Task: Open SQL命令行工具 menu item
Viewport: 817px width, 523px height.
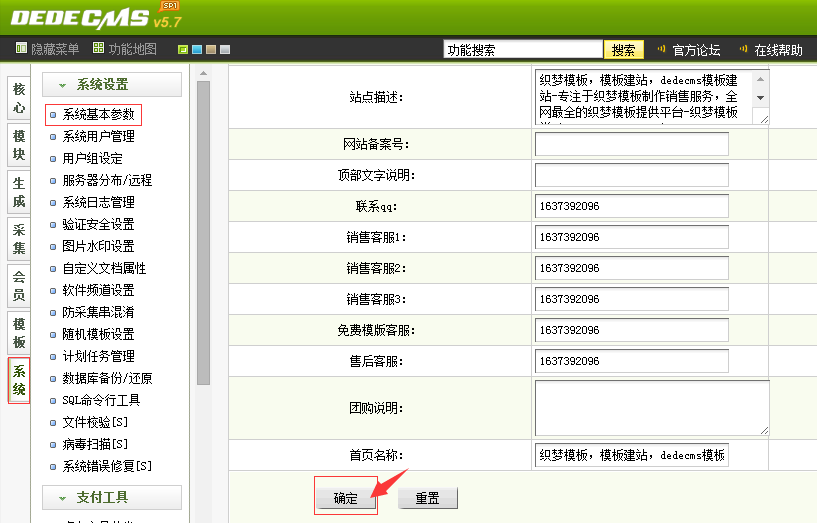Action: click(102, 400)
